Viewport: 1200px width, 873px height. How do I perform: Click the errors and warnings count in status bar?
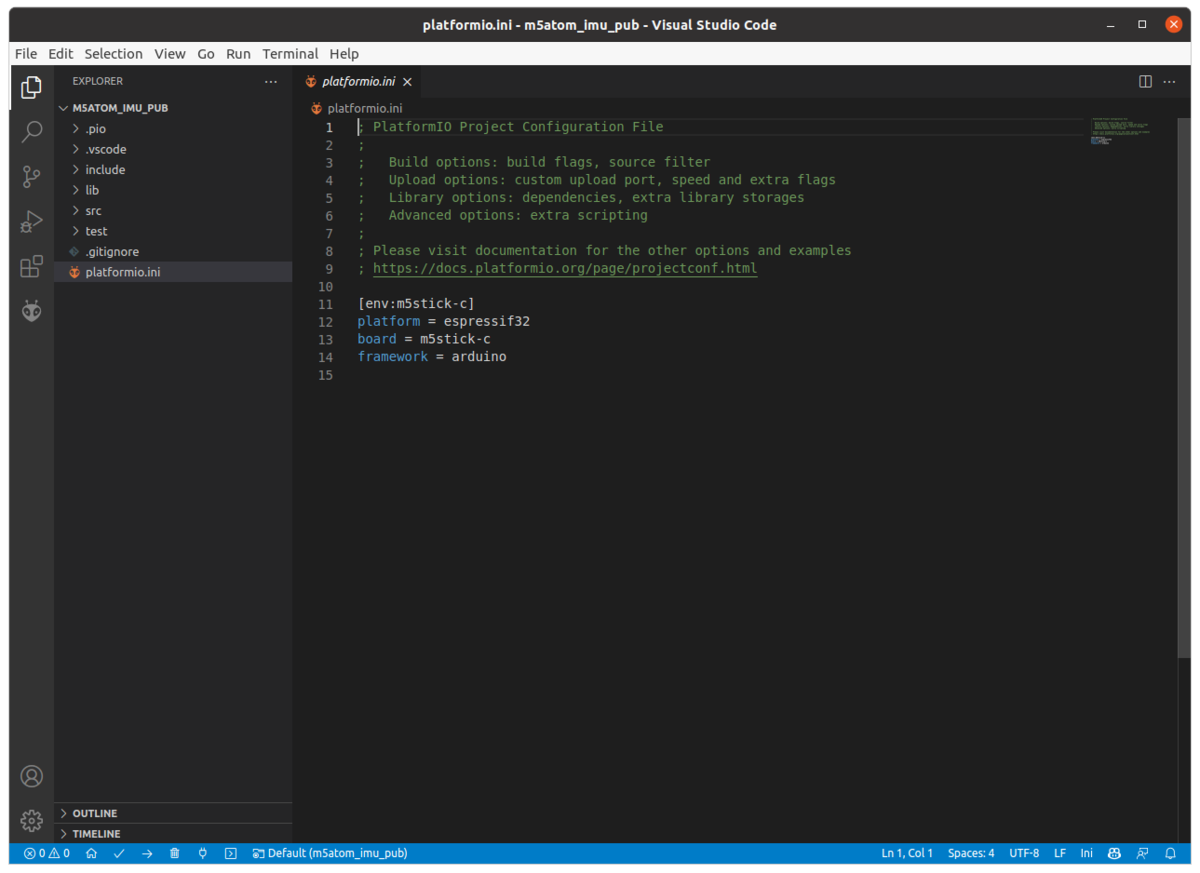47,853
